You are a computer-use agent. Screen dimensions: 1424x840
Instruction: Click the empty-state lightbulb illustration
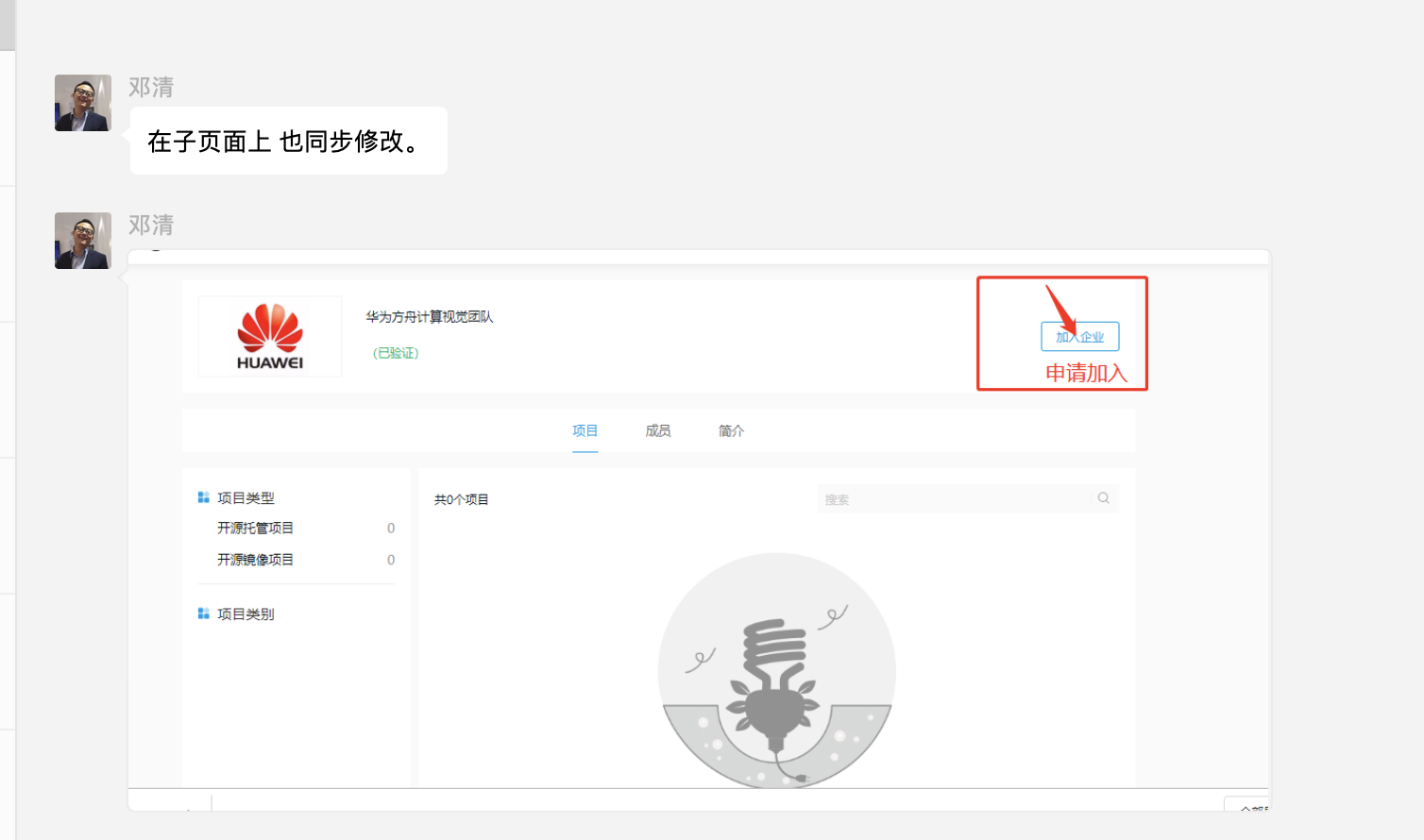pyautogui.click(x=776, y=670)
